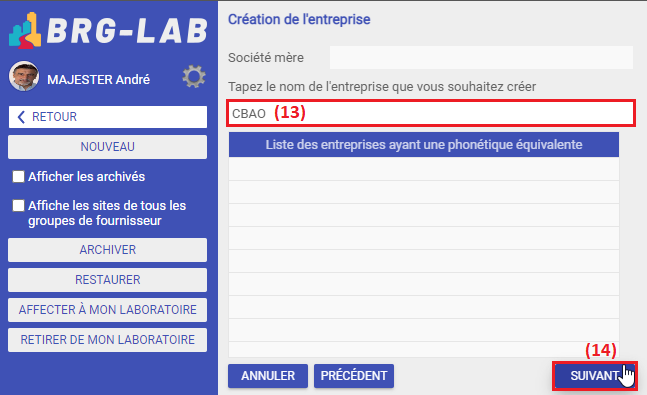This screenshot has height=395, width=647.
Task: Create a new entry with NOUVEAU
Action: pos(108,147)
